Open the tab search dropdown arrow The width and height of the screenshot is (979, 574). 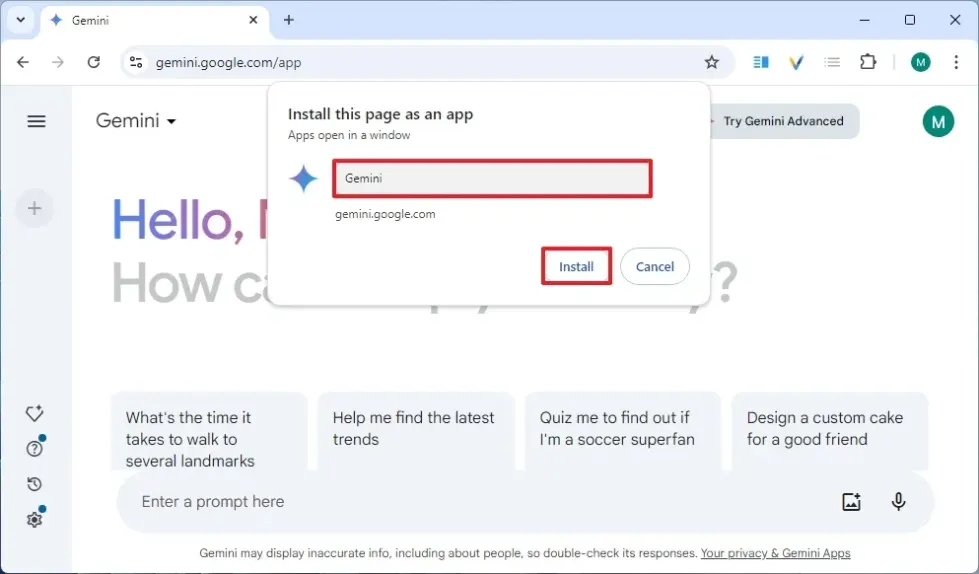(x=21, y=19)
